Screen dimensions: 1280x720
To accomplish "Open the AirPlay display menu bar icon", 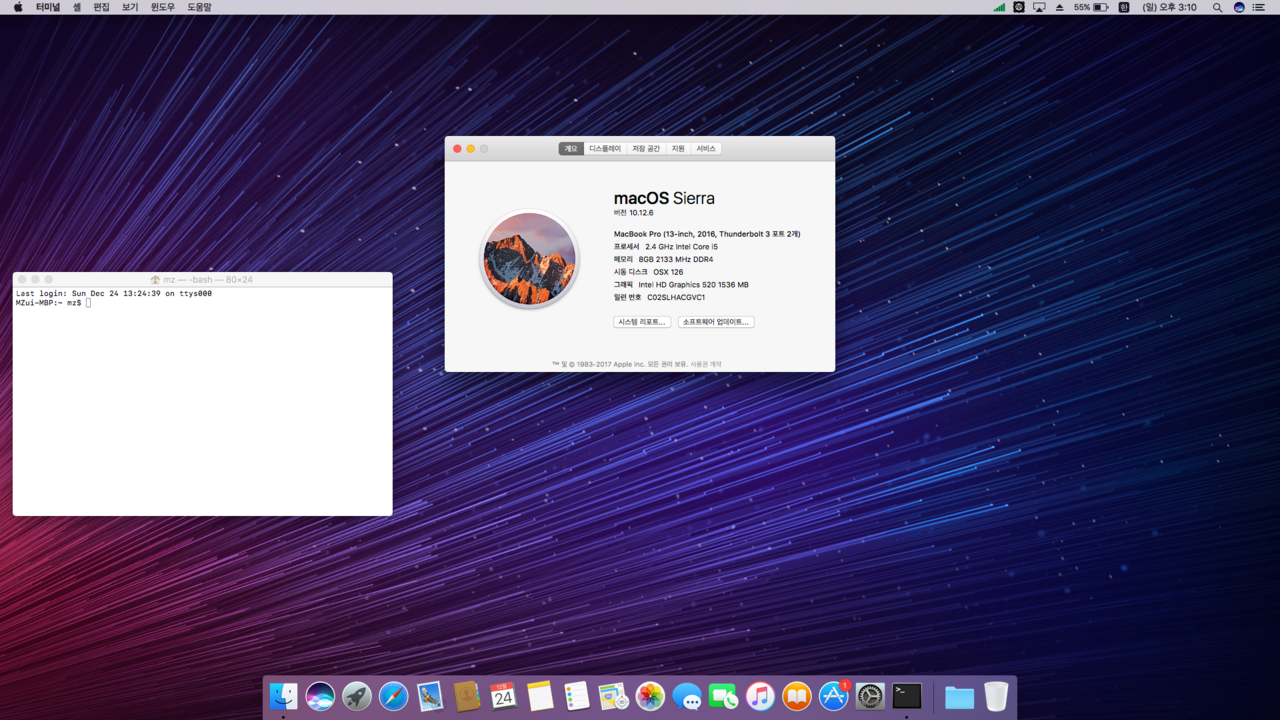I will pyautogui.click(x=1039, y=7).
